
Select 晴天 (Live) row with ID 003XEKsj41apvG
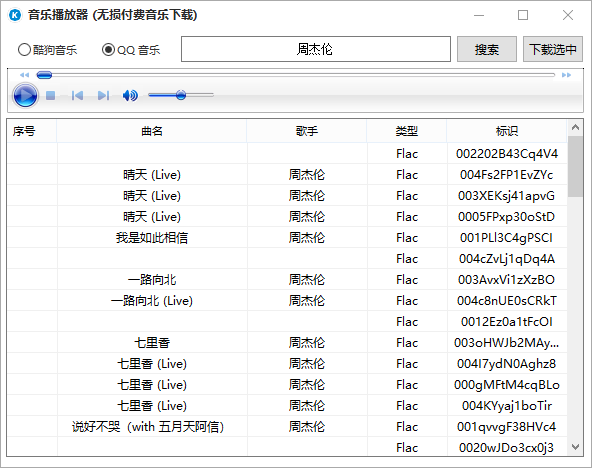287,196
